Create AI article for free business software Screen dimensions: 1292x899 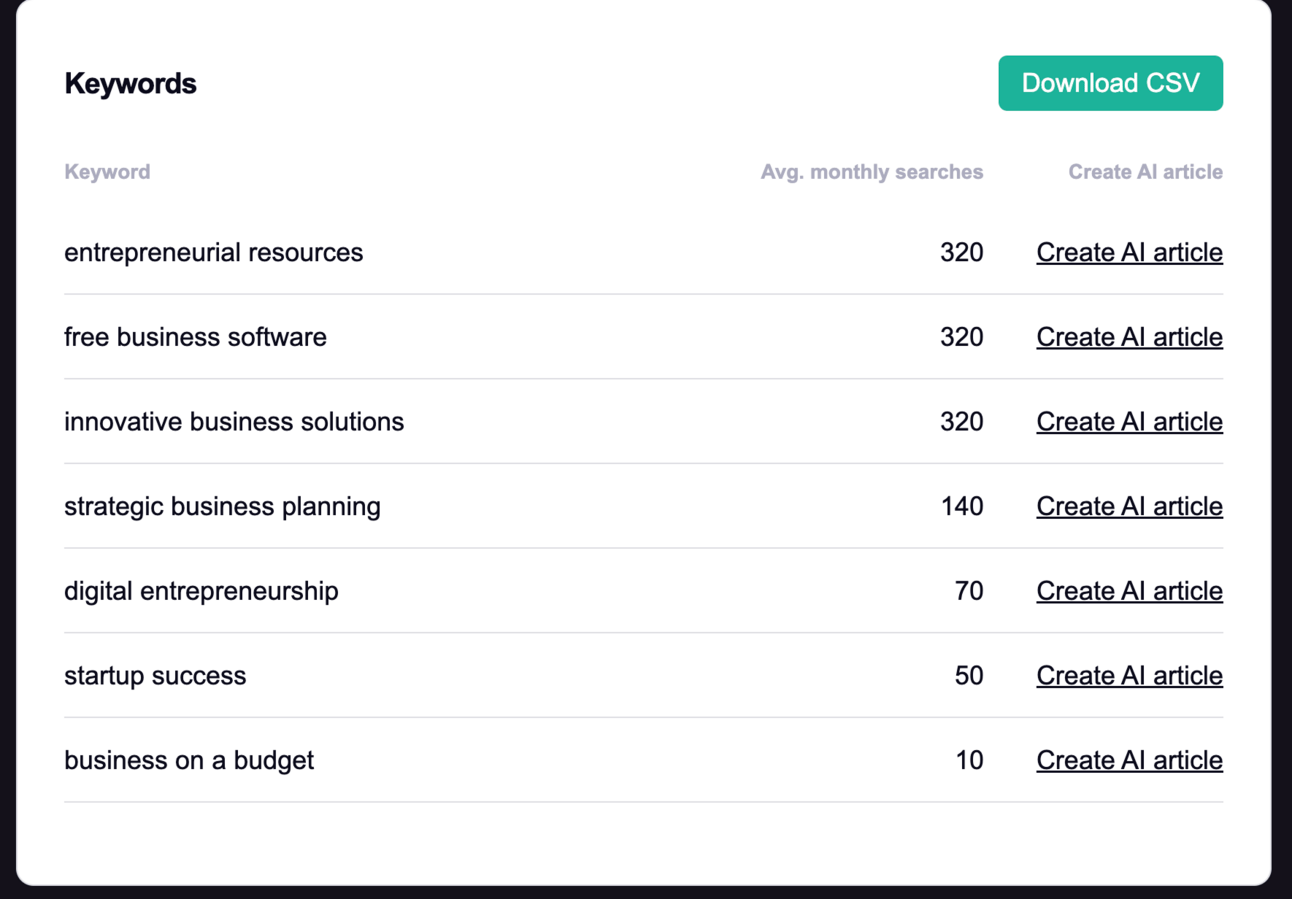[x=1129, y=337]
